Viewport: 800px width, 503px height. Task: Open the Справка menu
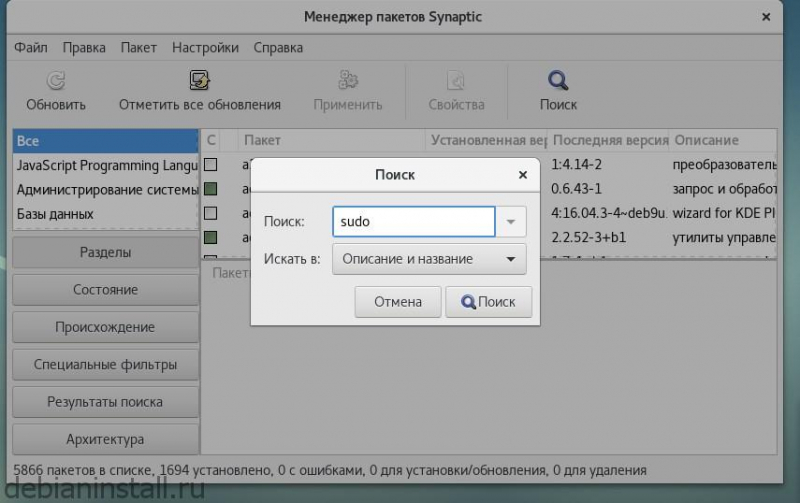(x=278, y=47)
